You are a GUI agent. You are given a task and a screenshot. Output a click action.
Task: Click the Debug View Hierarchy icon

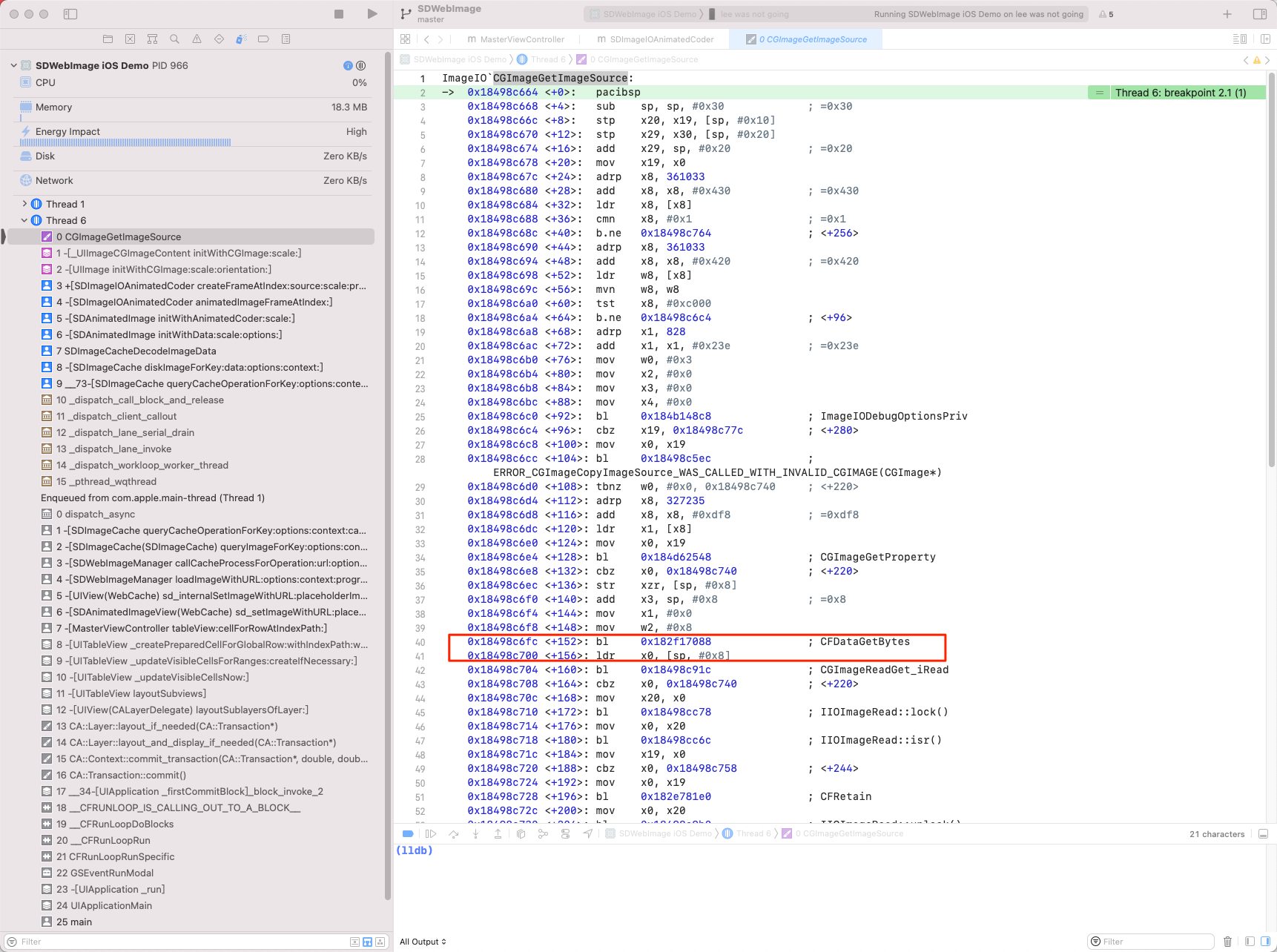(521, 833)
